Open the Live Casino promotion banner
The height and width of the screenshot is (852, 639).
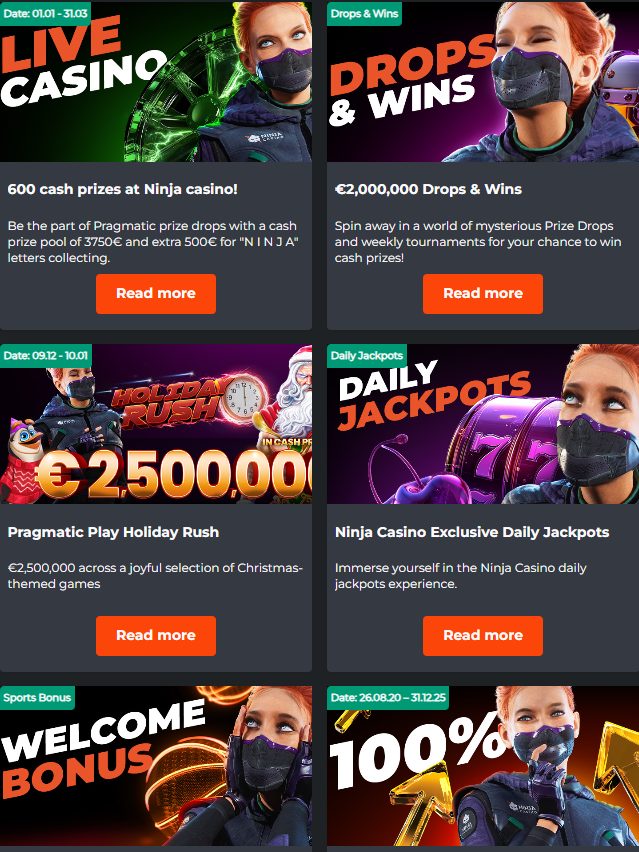coord(156,82)
